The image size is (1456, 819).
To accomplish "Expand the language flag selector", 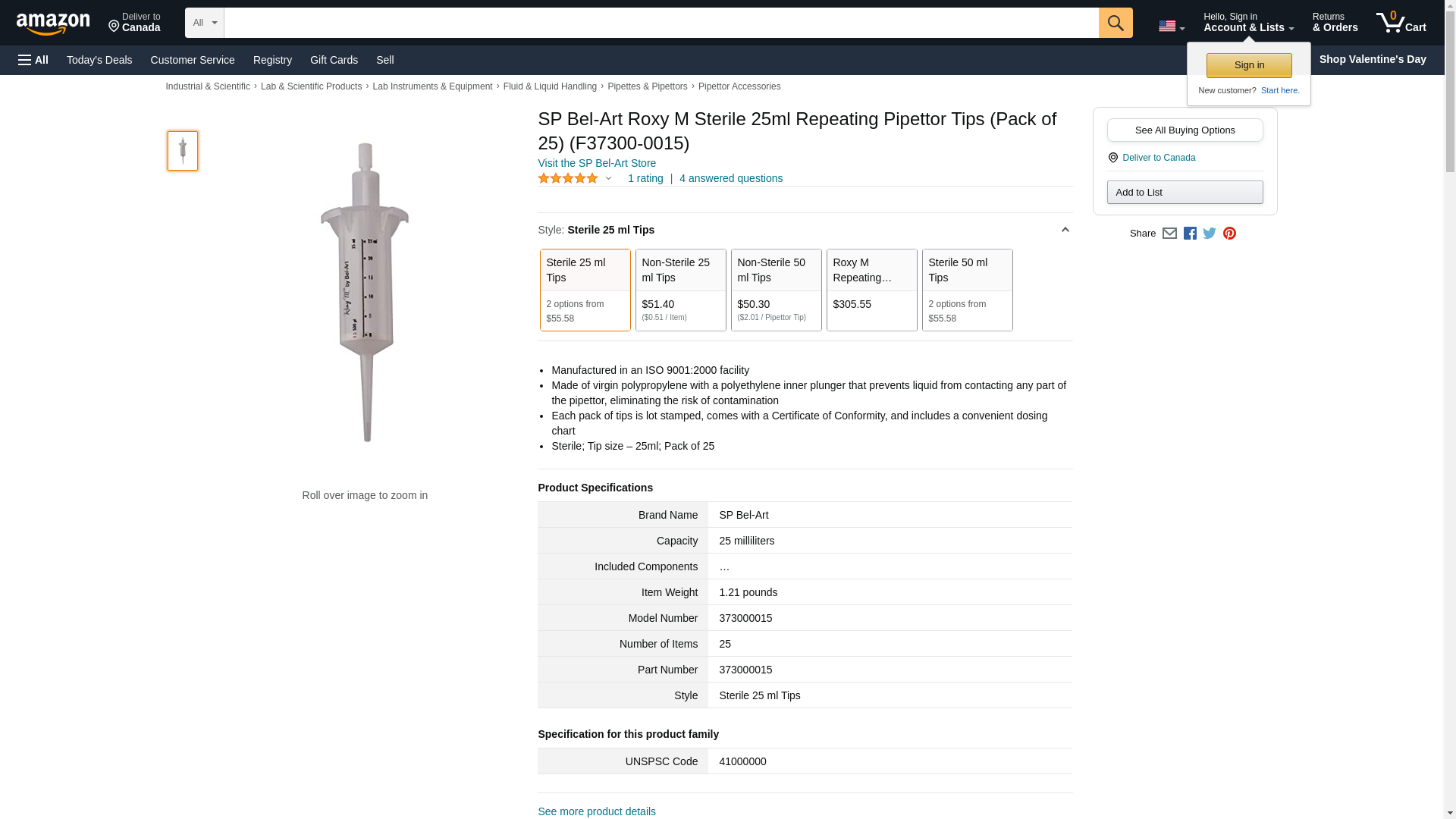I will coord(1171,26).
